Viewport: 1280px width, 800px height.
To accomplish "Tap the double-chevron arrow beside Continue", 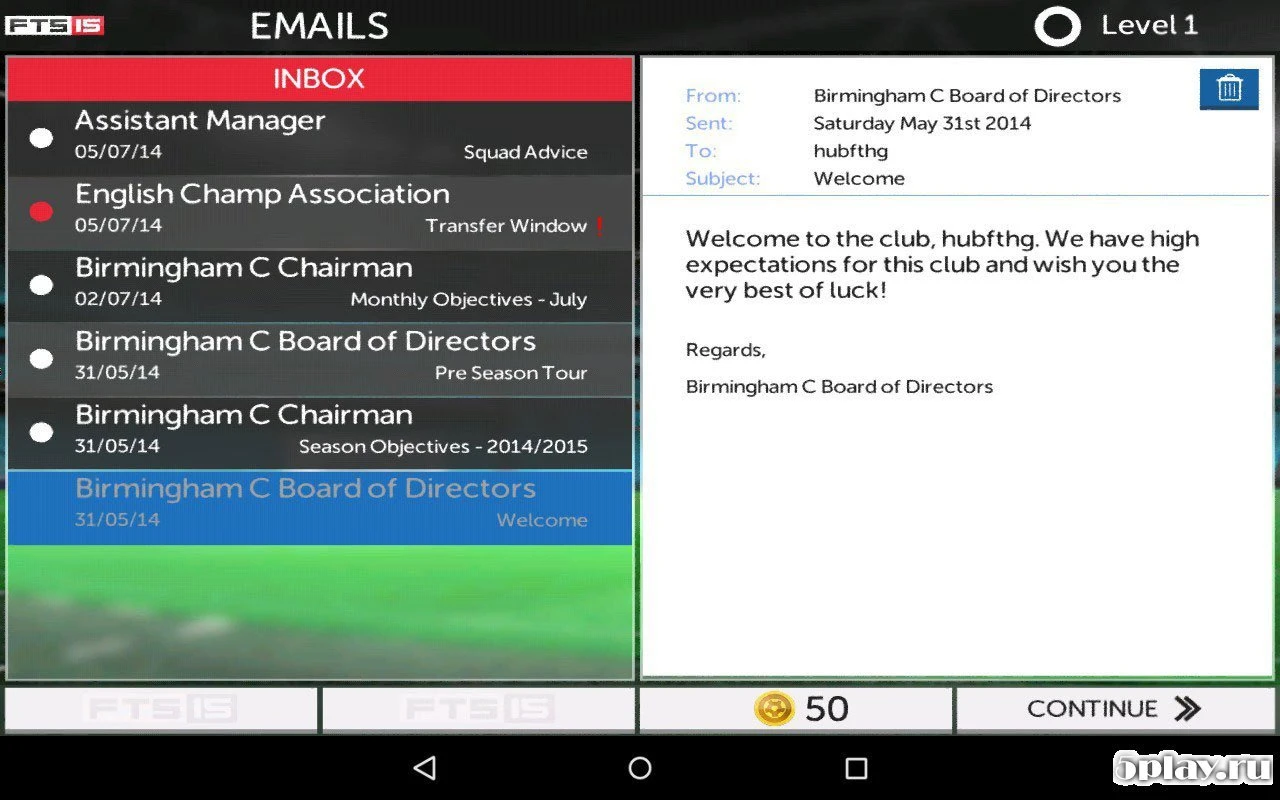I will [1187, 709].
